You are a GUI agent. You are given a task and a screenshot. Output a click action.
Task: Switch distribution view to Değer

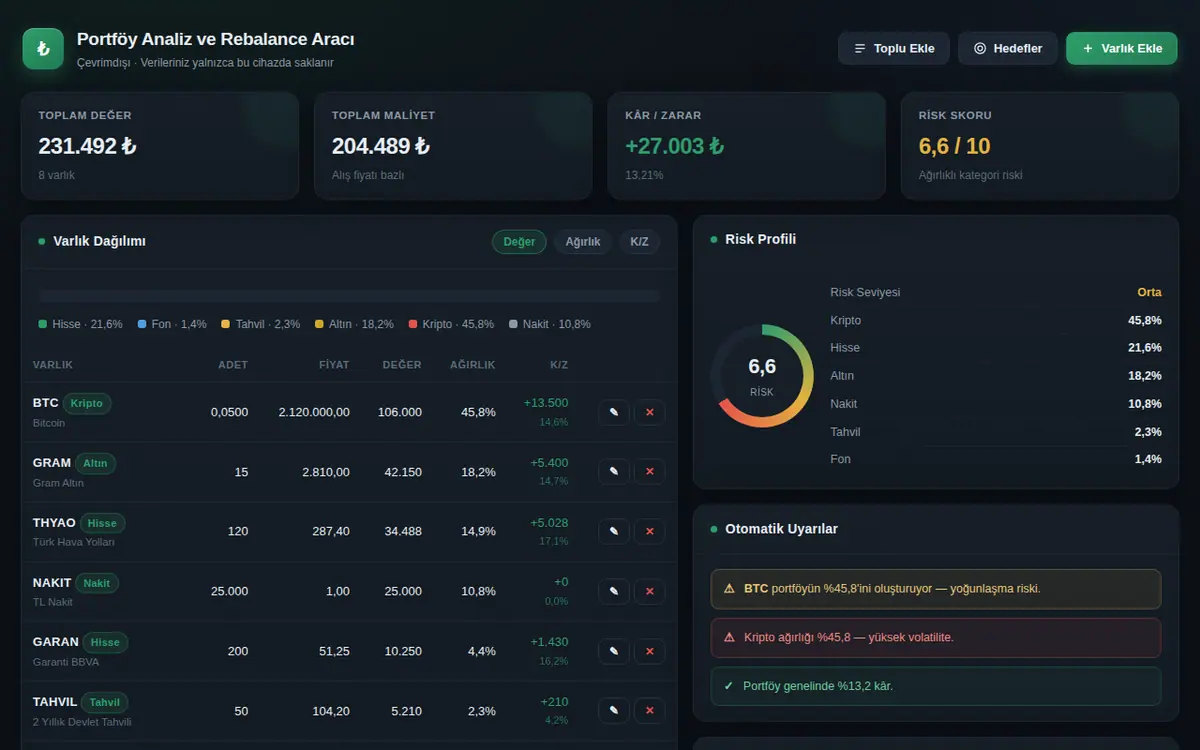tap(519, 242)
